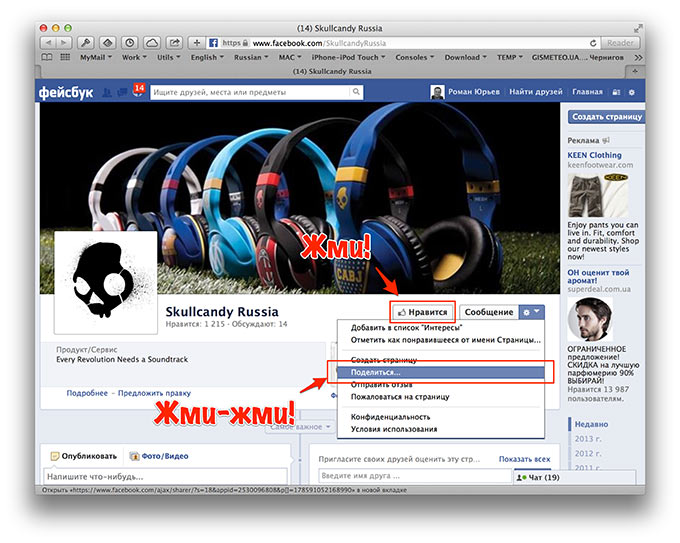Reload page with circular arrow icon
Image resolution: width=680 pixels, height=543 pixels.
tap(593, 43)
